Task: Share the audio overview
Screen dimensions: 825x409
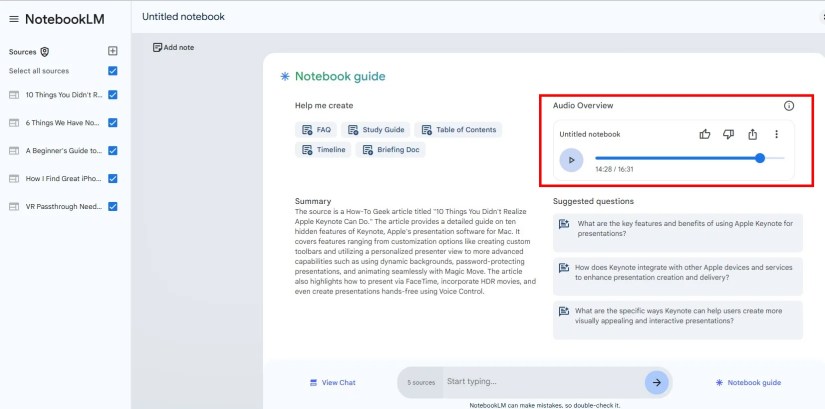Action: point(752,134)
